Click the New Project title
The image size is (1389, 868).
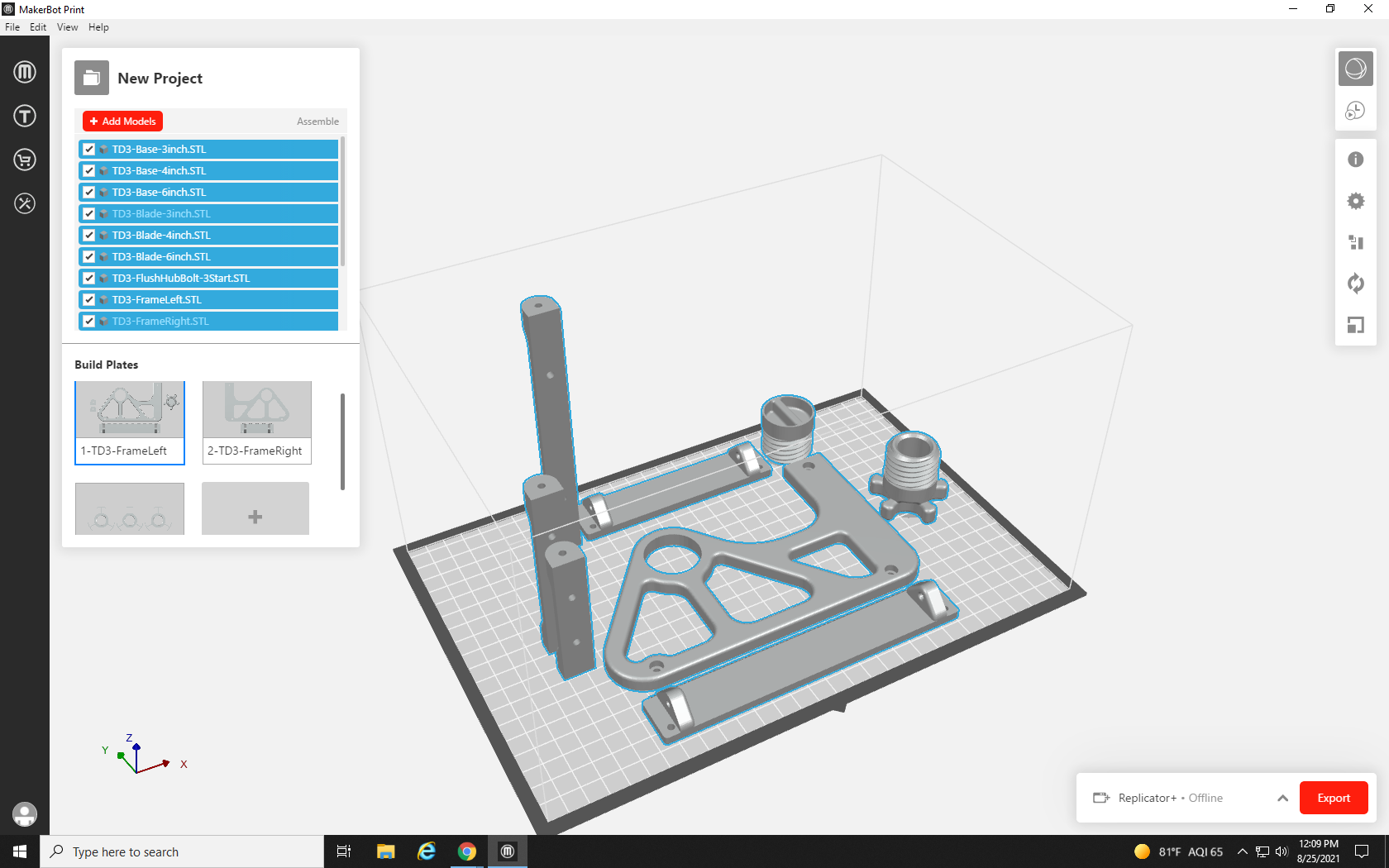160,79
